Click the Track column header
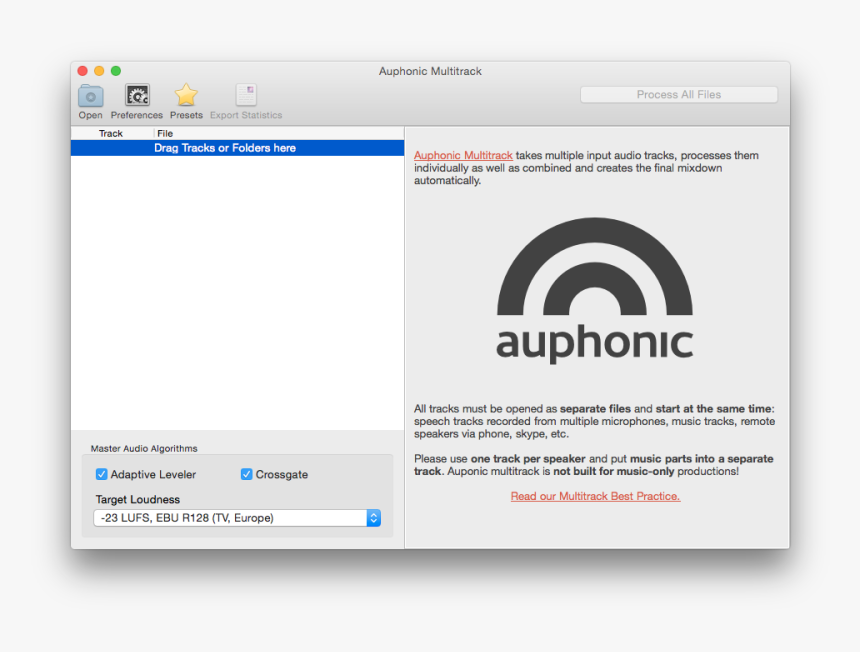Image resolution: width=860 pixels, height=652 pixels. tap(111, 132)
